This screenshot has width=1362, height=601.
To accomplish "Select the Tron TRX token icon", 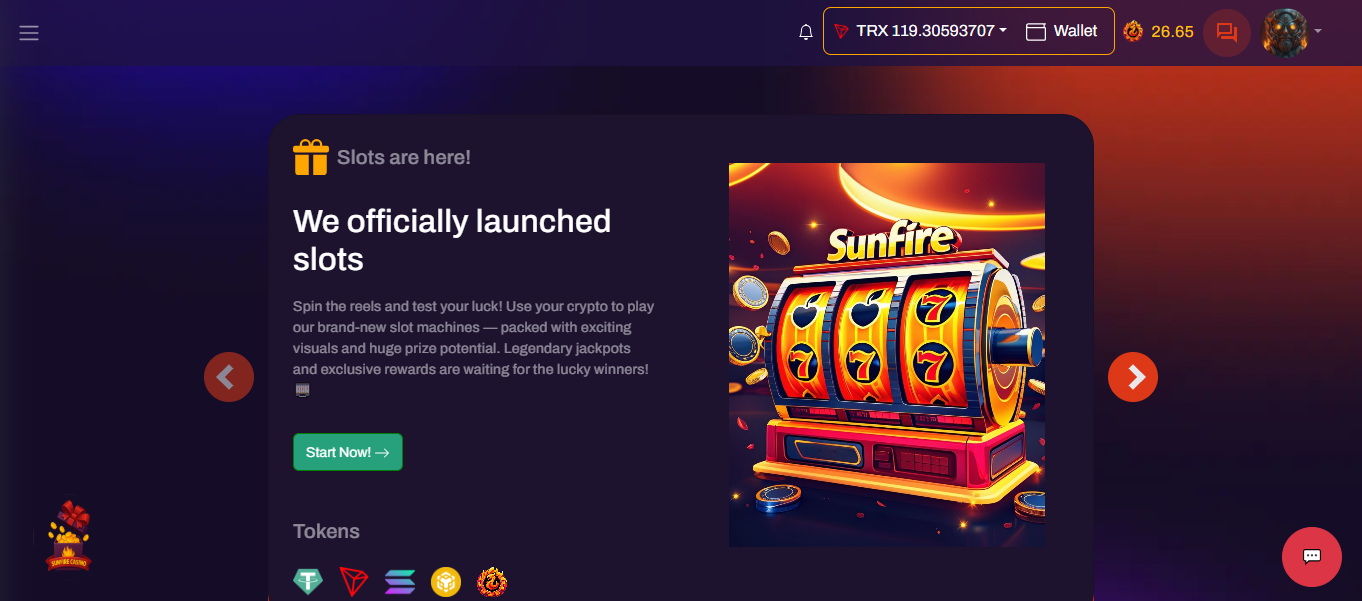I will 354,581.
